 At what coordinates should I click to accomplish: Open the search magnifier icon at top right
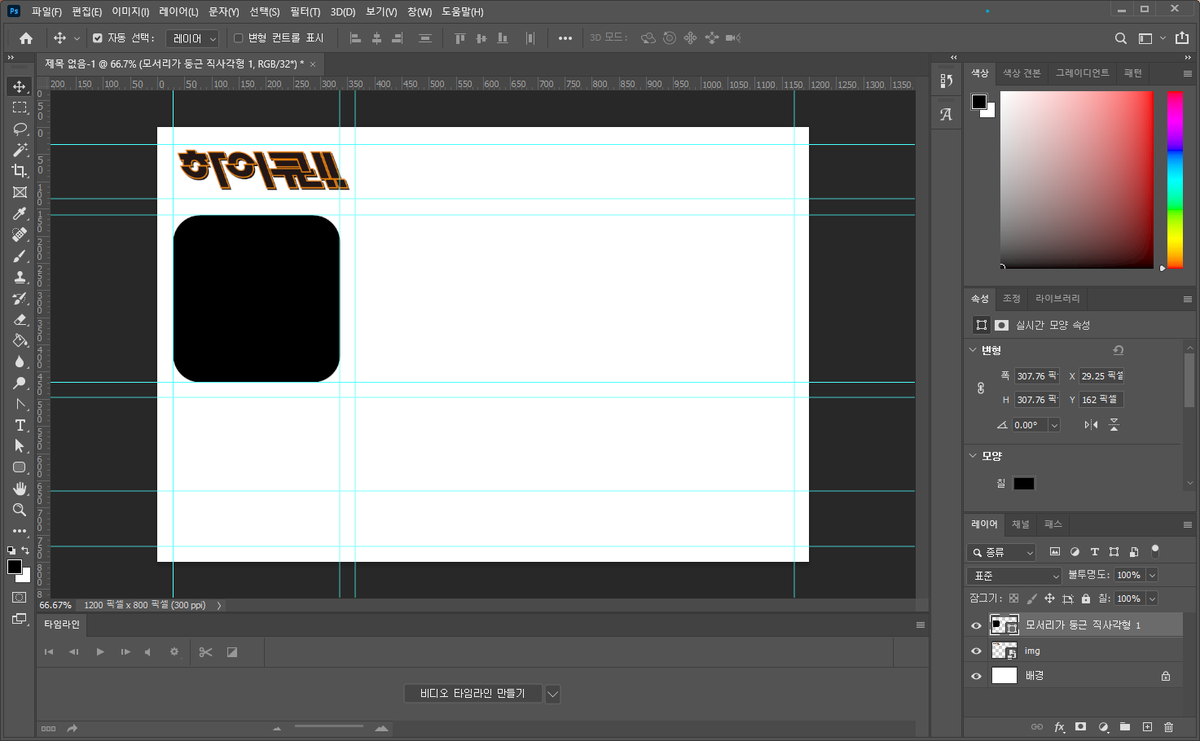click(1121, 38)
